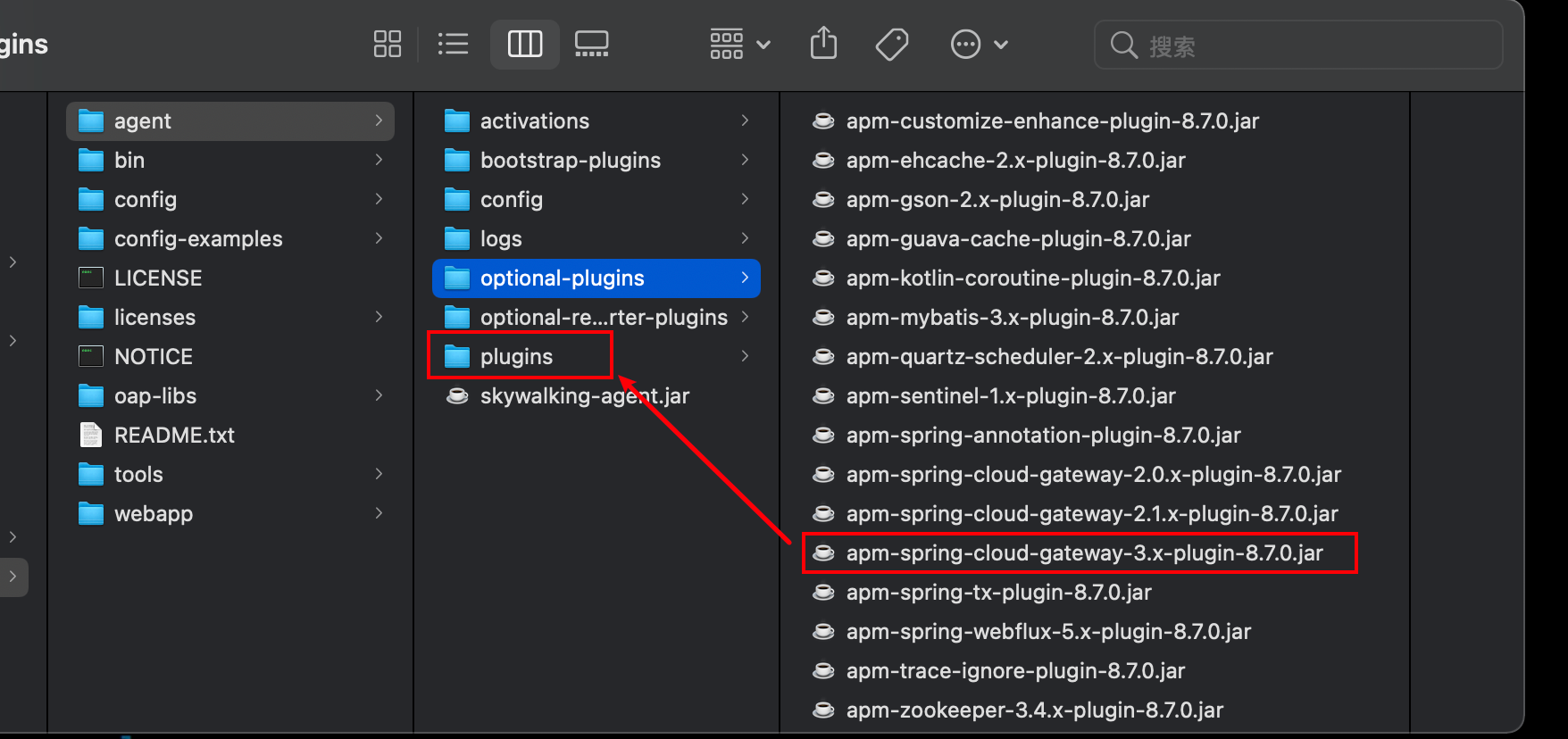1568x739 pixels.
Task: Click the Share toolbar button
Action: [823, 43]
